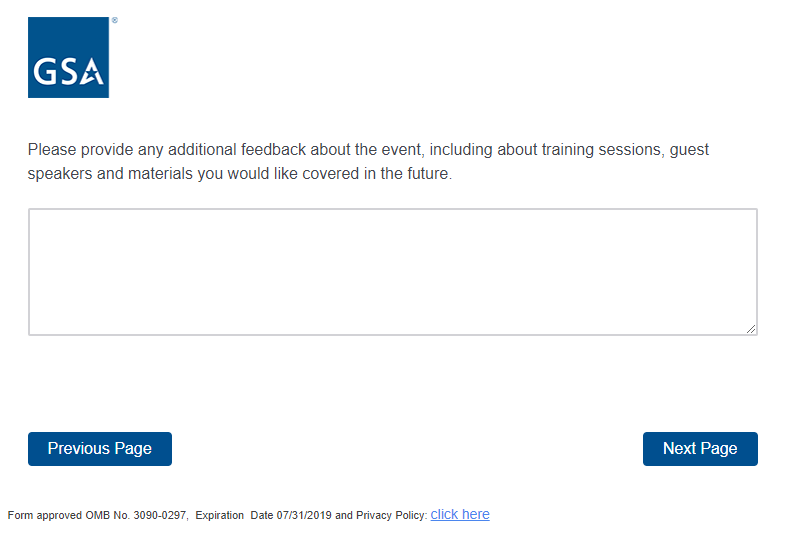Open the Privacy Policy 'click here' link
The width and height of the screenshot is (804, 543).
460,515
